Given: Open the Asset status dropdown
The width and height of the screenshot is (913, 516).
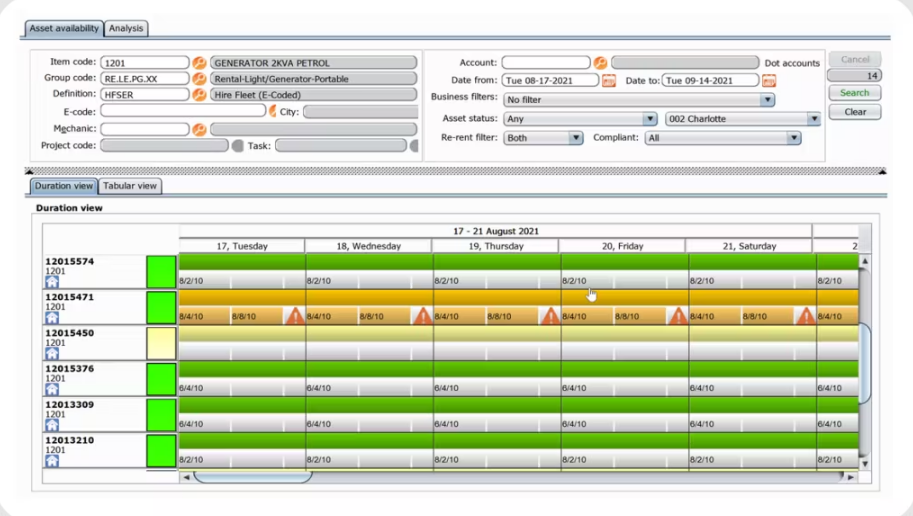Looking at the screenshot, I should coord(649,119).
